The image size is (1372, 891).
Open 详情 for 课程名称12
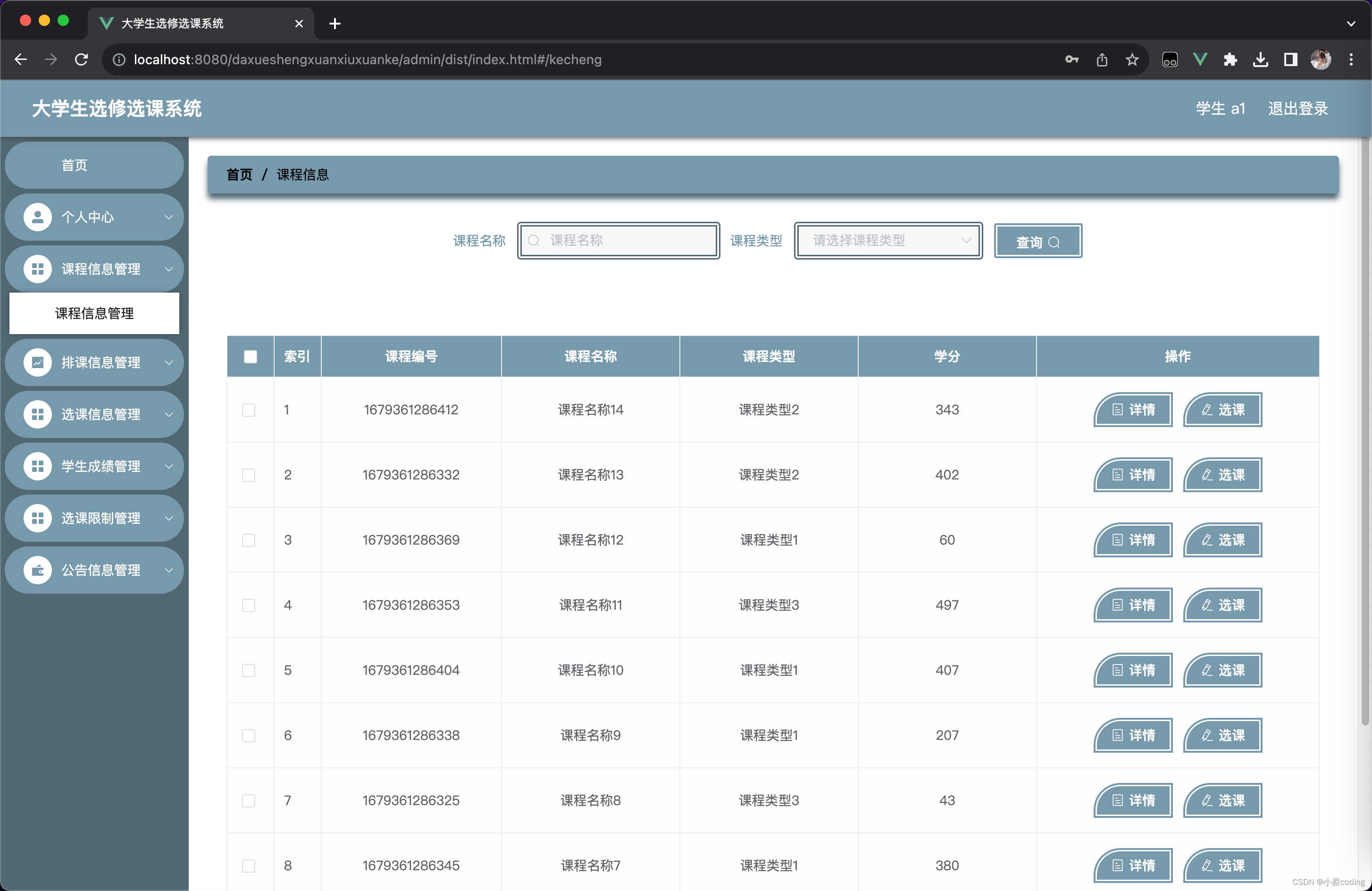1133,540
